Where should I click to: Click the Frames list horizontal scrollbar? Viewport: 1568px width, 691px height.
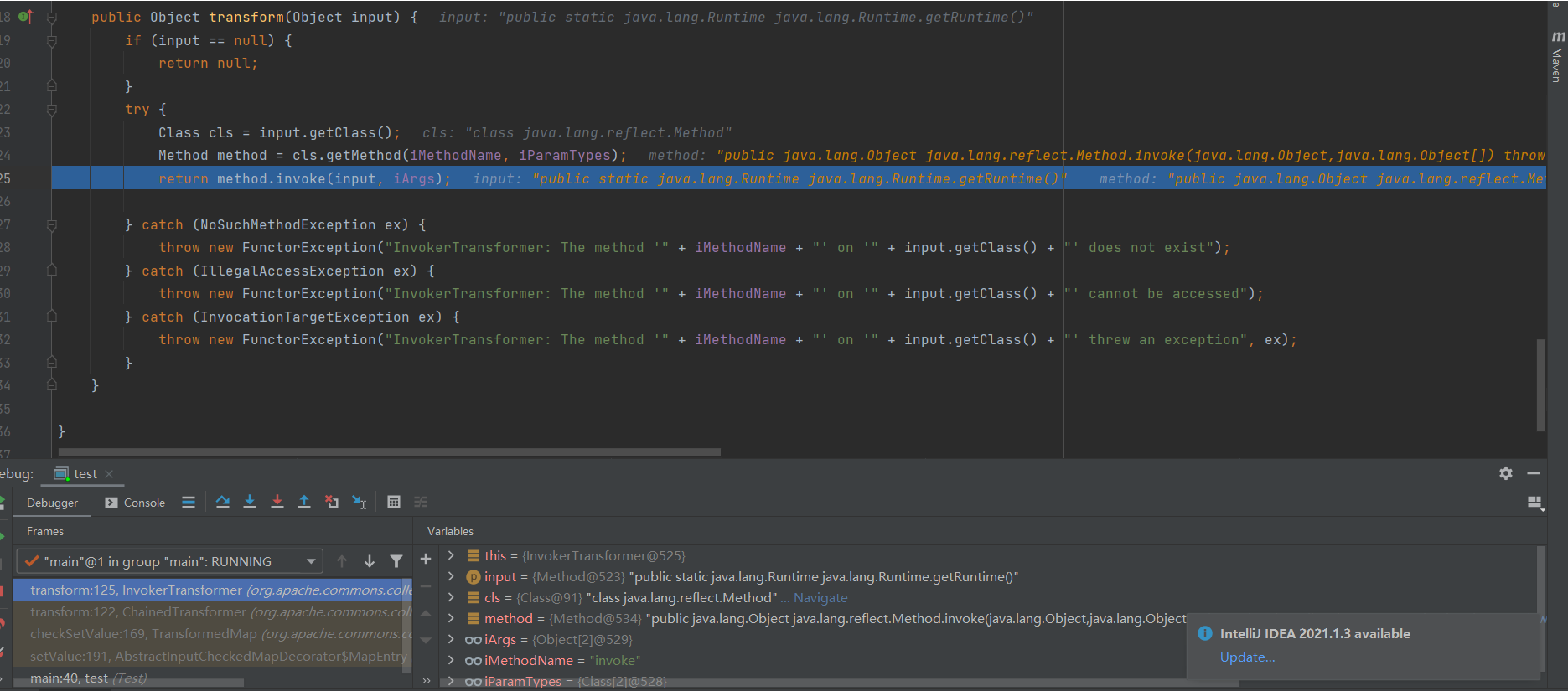(130, 683)
